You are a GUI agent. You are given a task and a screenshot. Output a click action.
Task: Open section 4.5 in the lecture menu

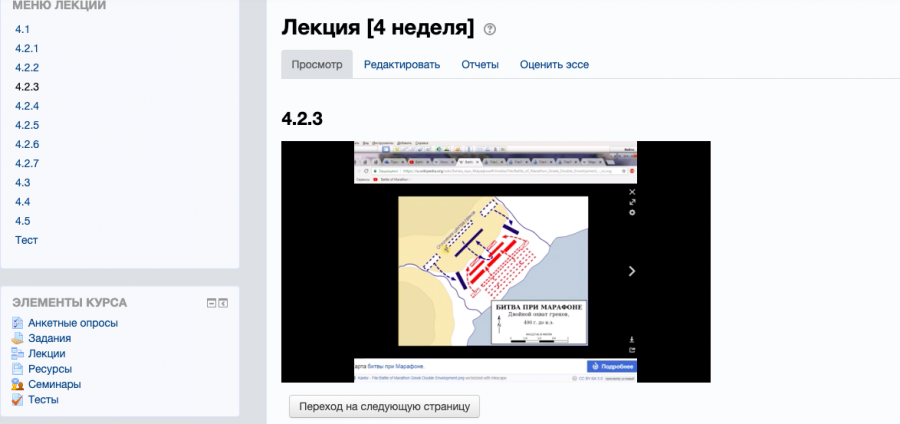(22, 221)
